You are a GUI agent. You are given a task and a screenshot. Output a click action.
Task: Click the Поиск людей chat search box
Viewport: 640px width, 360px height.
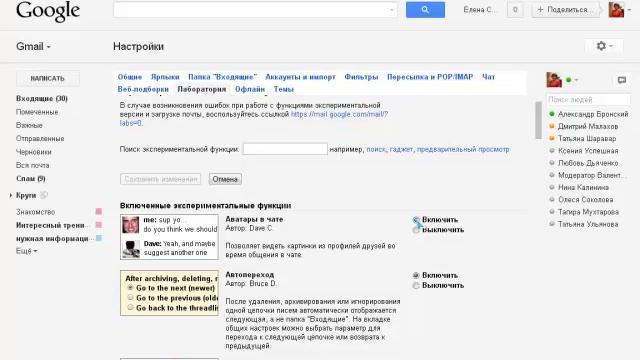pos(588,100)
